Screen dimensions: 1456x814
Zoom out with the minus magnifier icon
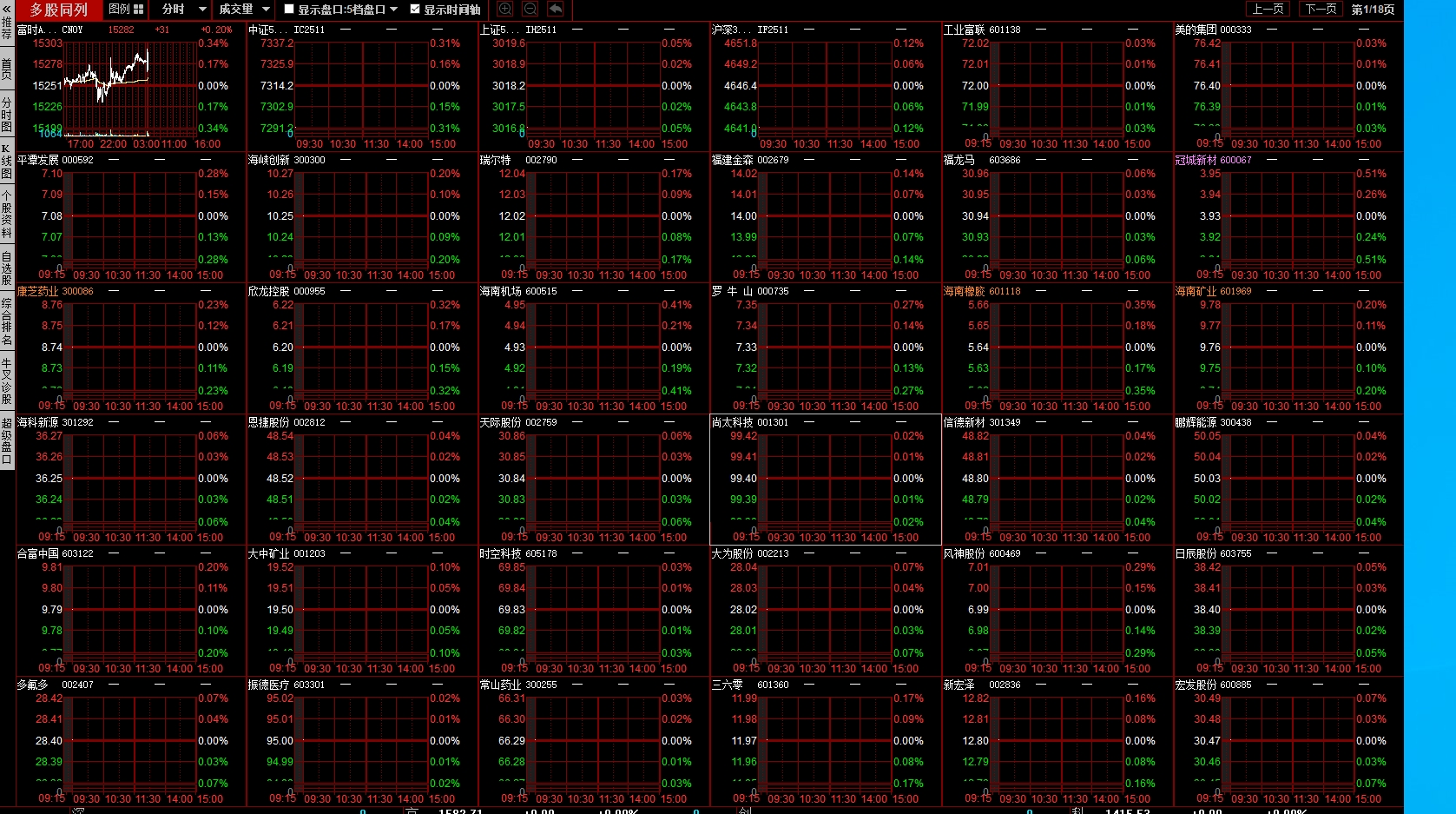[530, 9]
